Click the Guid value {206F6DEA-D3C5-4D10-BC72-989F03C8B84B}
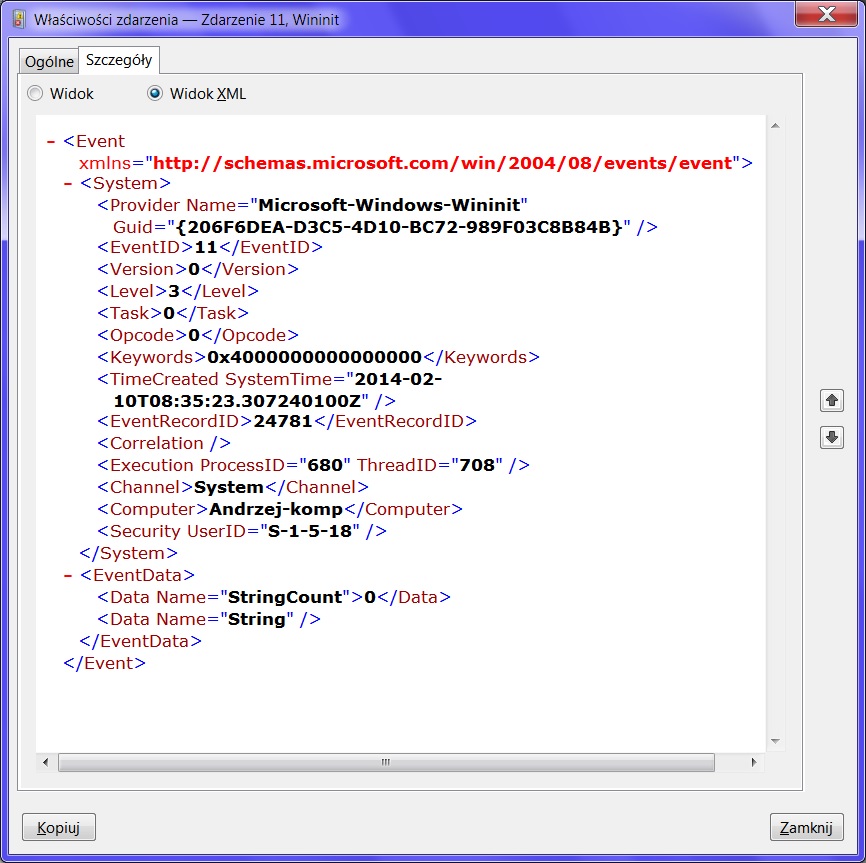Viewport: 866px width, 863px height. 399,227
